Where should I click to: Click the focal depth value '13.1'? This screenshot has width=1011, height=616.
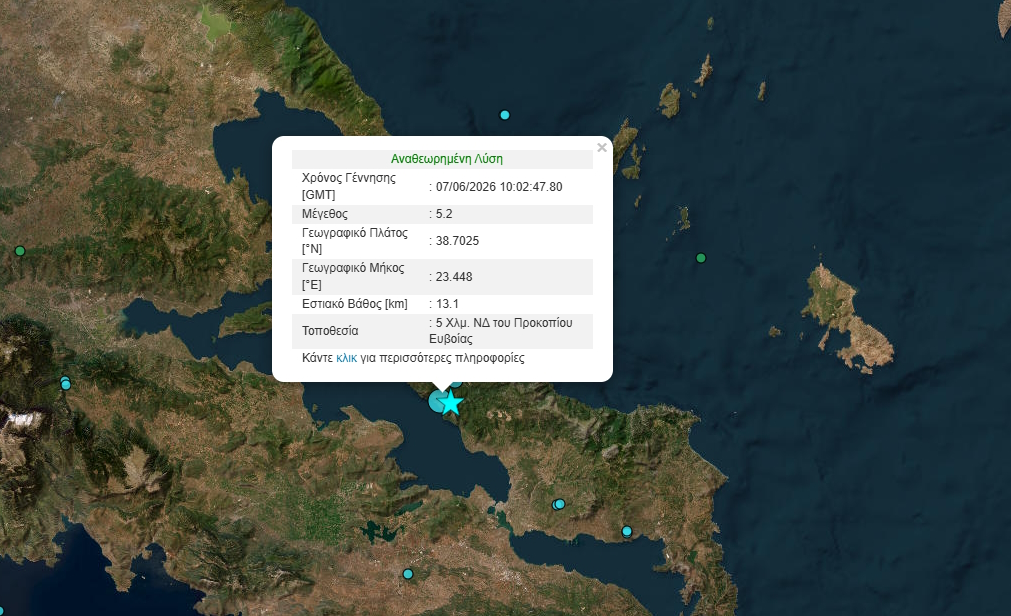tap(447, 304)
